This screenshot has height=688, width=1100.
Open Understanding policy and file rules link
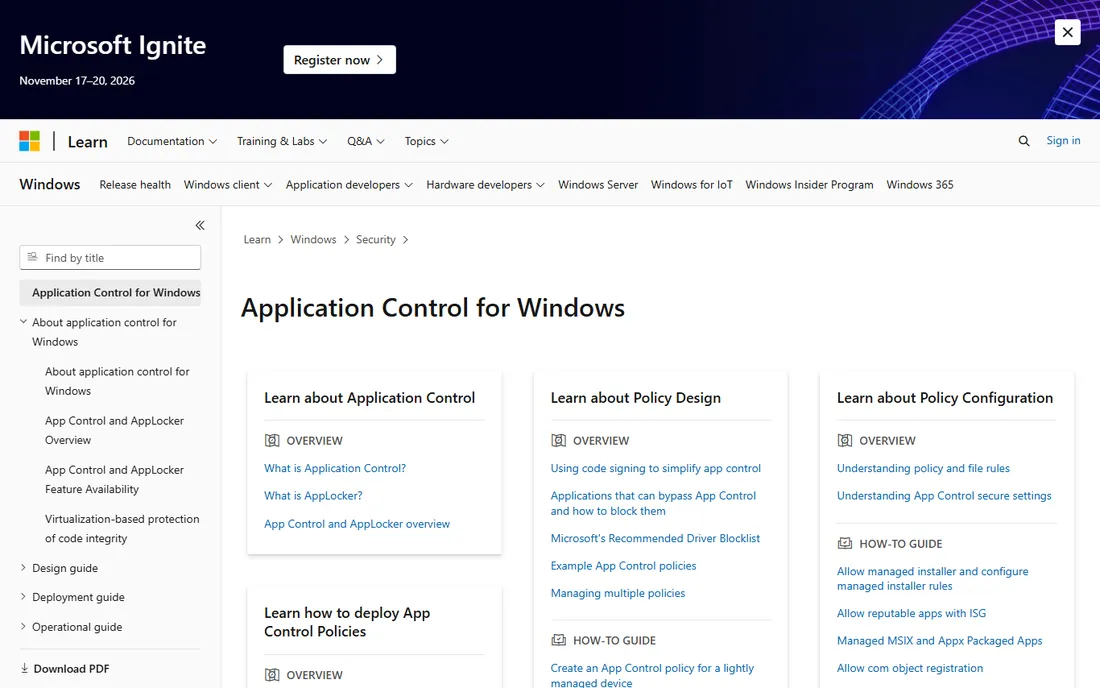point(923,468)
